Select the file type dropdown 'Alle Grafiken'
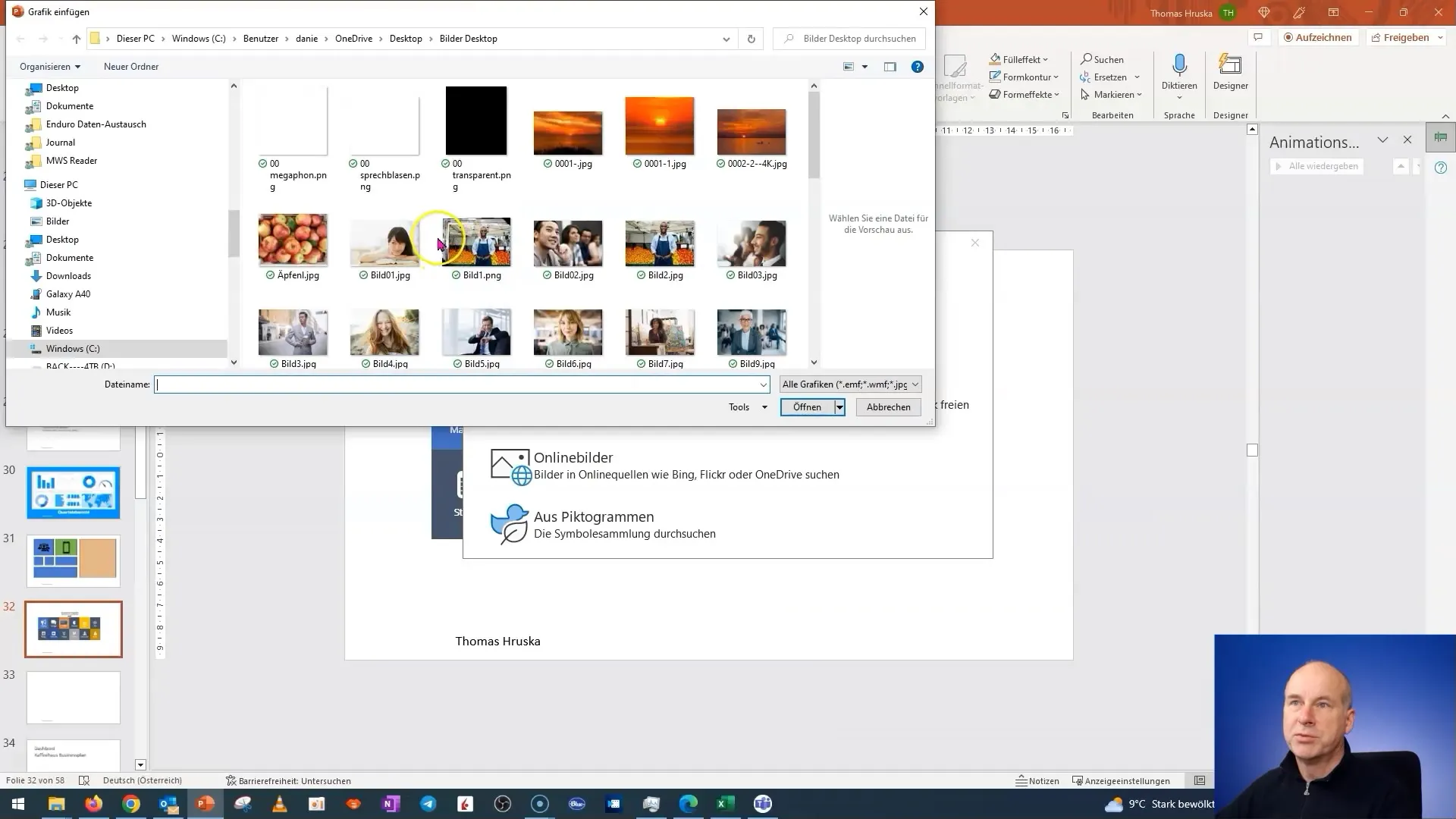1456x819 pixels. point(849,384)
